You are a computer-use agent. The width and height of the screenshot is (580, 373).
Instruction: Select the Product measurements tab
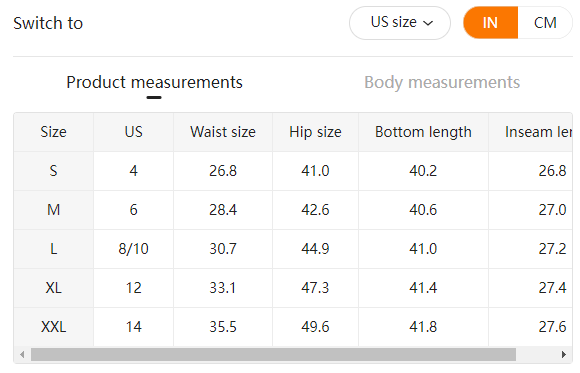click(154, 82)
